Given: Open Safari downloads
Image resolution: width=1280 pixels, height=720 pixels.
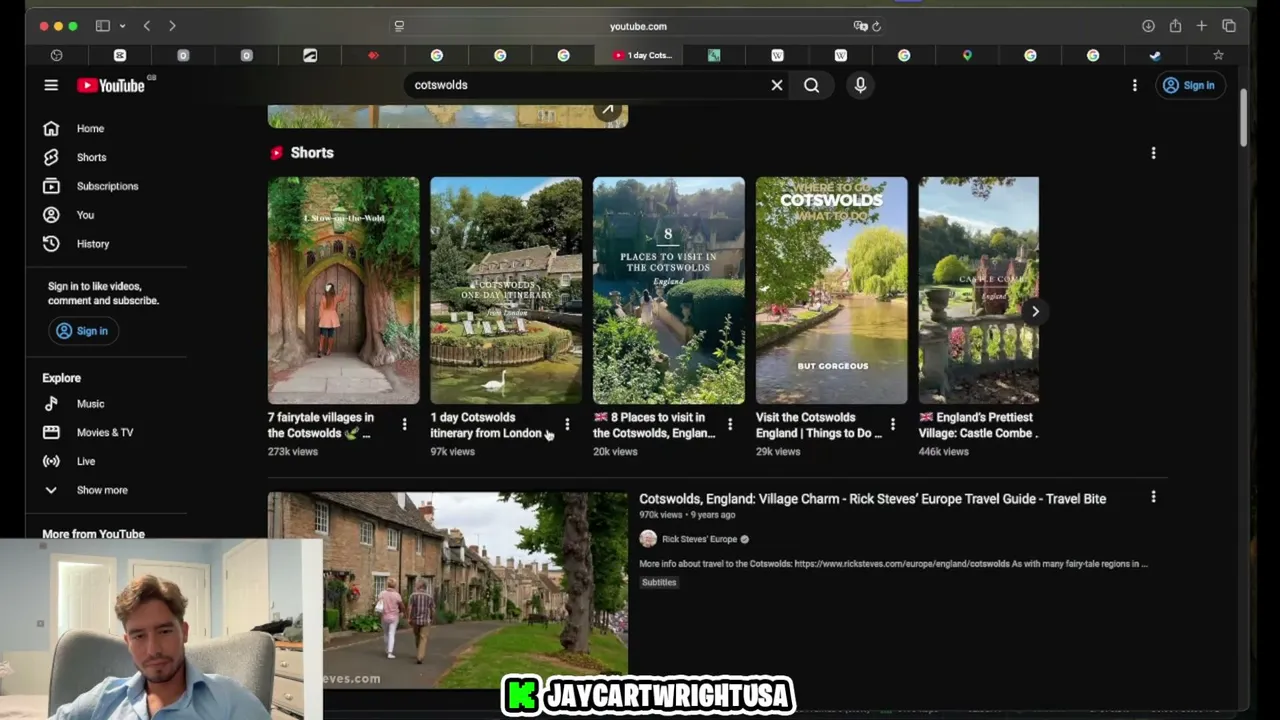Looking at the screenshot, I should point(1148,26).
